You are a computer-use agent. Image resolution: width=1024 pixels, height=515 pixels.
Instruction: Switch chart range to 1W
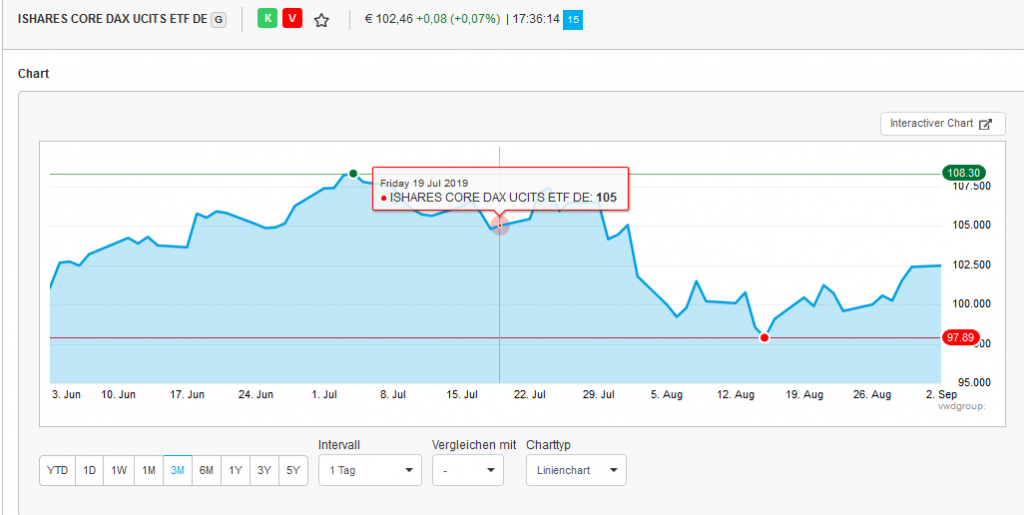point(119,471)
